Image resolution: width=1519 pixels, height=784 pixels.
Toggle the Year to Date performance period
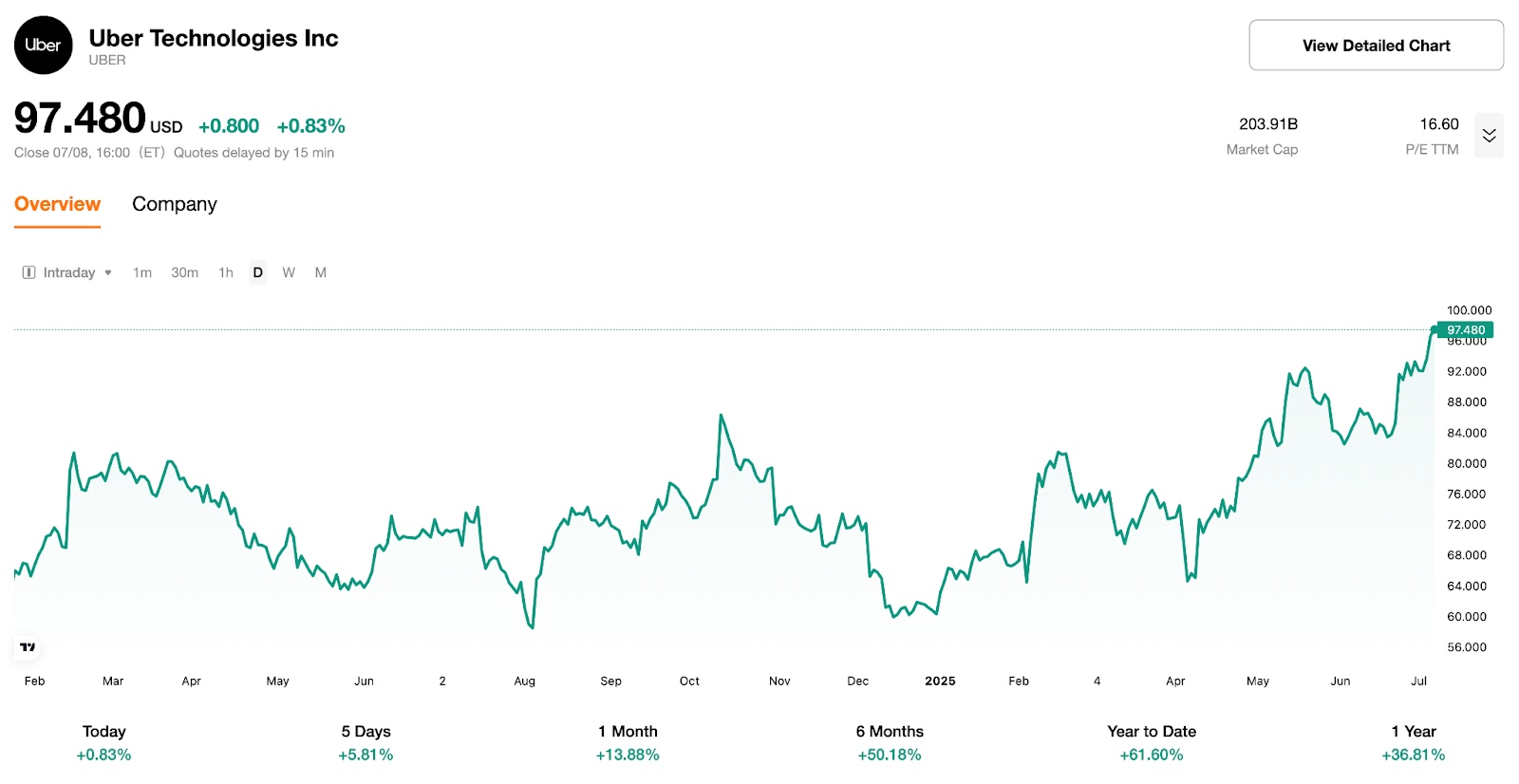(x=1151, y=742)
